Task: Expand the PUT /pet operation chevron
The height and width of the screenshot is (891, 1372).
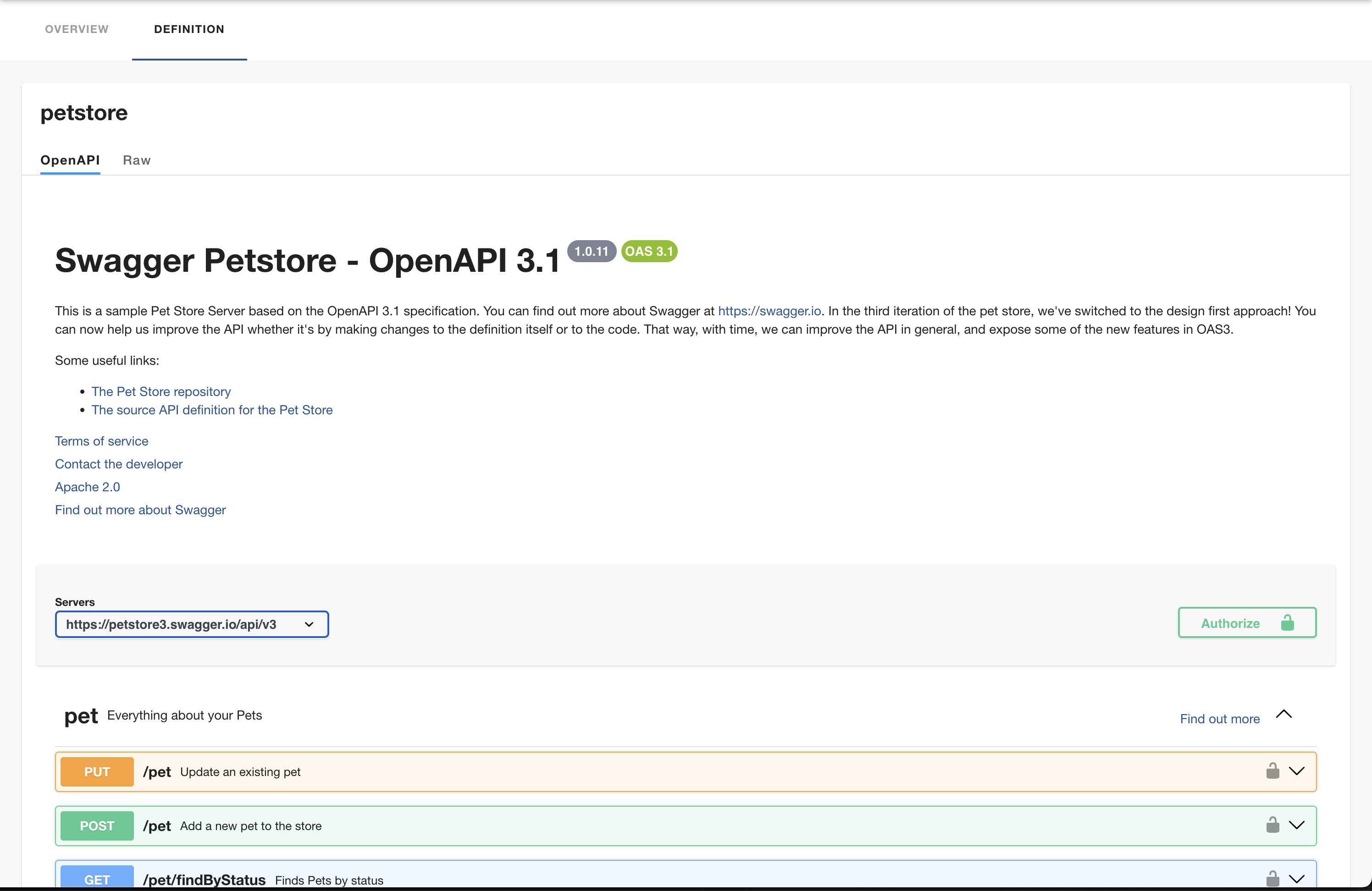Action: (x=1296, y=771)
